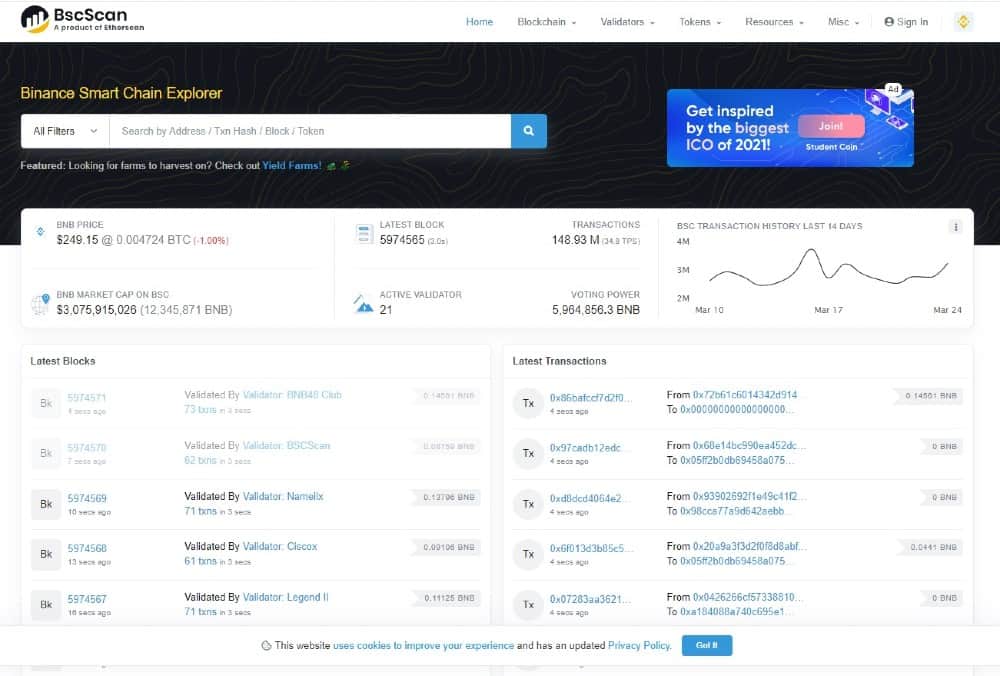The image size is (1000, 676).
Task: Expand the Validators menu
Action: point(628,22)
